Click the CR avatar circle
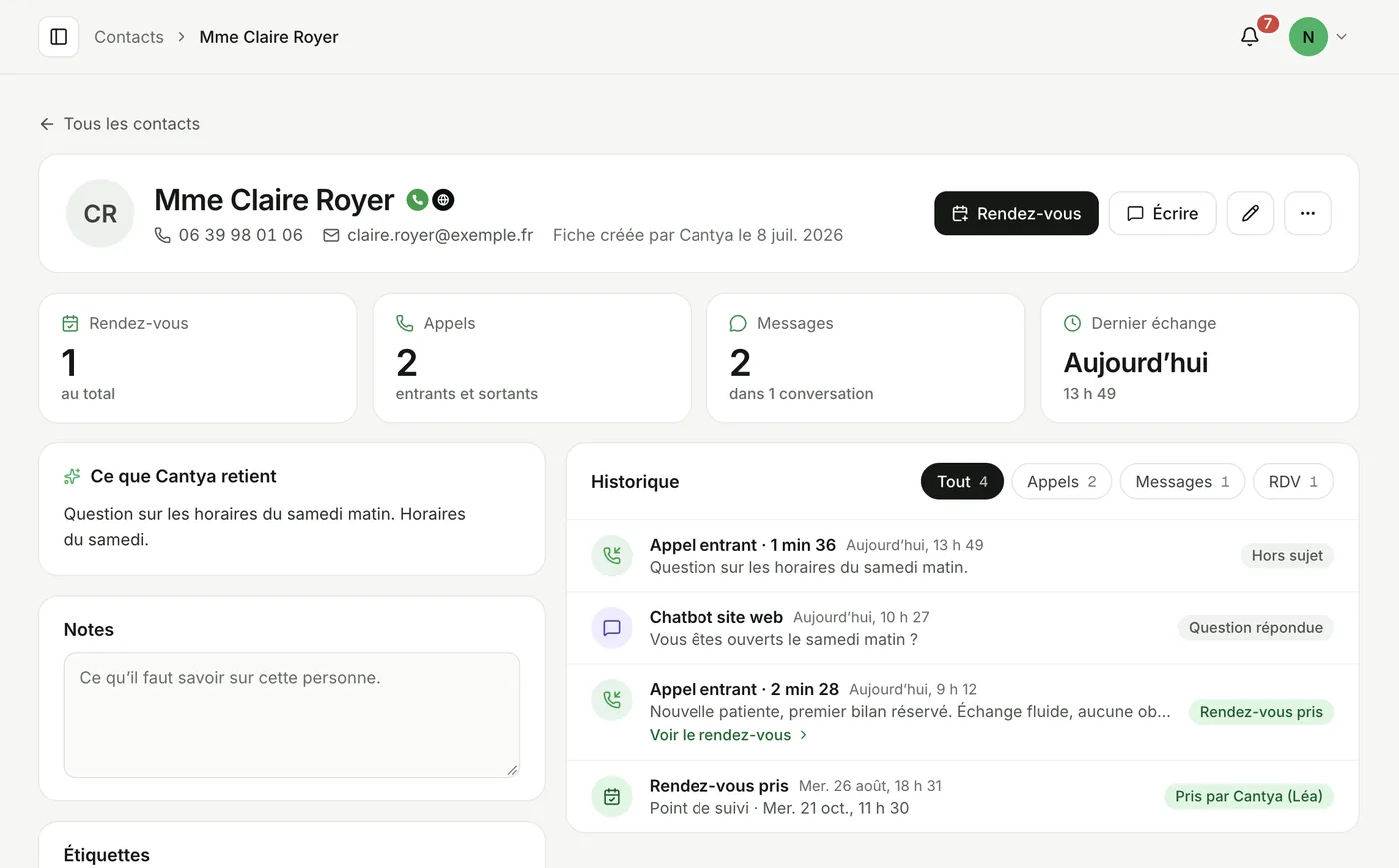The height and width of the screenshot is (868, 1399). click(100, 213)
